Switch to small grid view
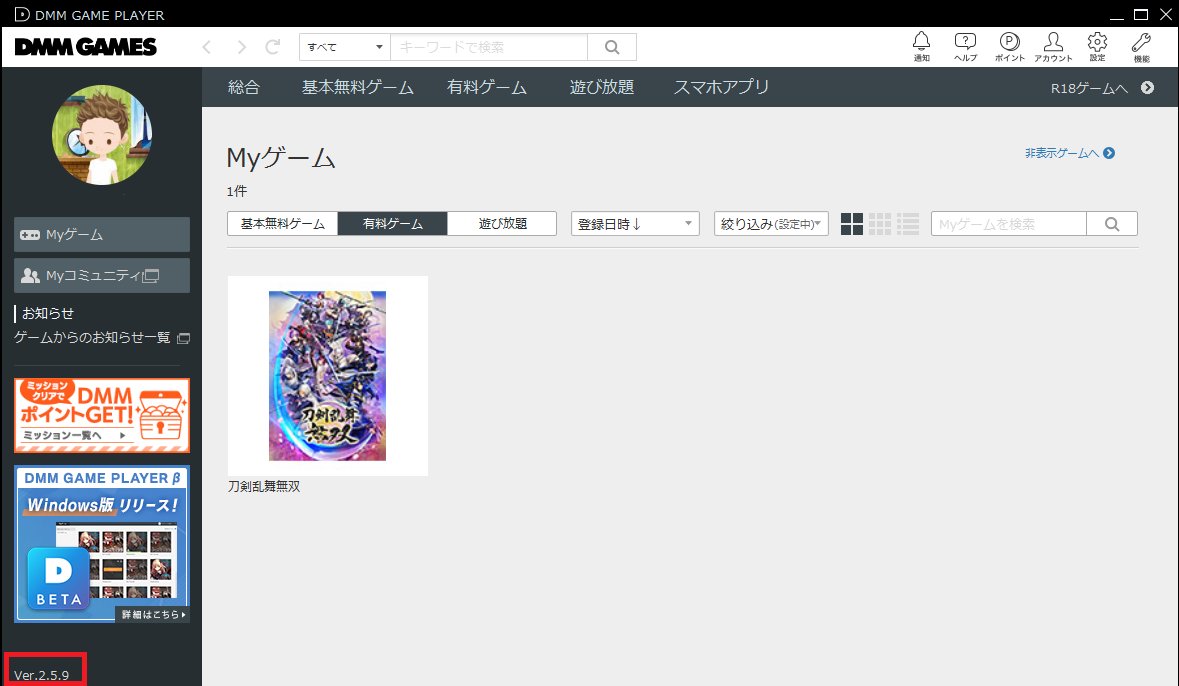1179x686 pixels. pyautogui.click(x=880, y=223)
